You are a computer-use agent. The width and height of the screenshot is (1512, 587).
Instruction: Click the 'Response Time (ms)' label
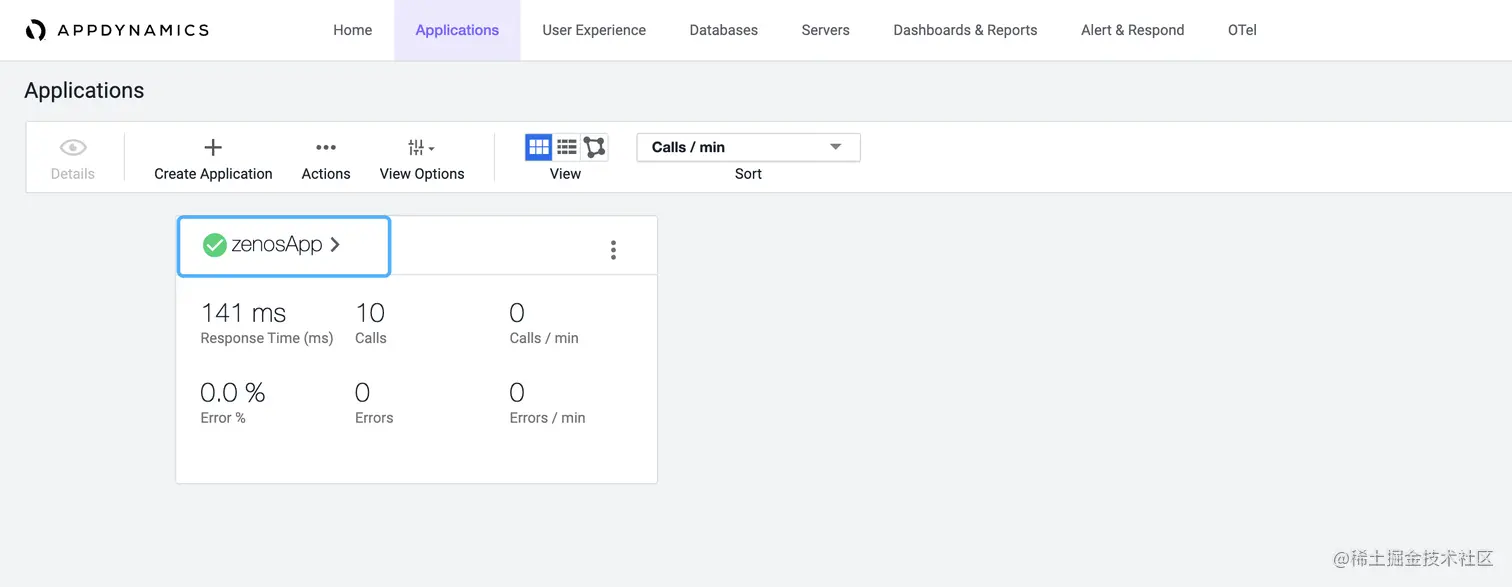coord(267,338)
